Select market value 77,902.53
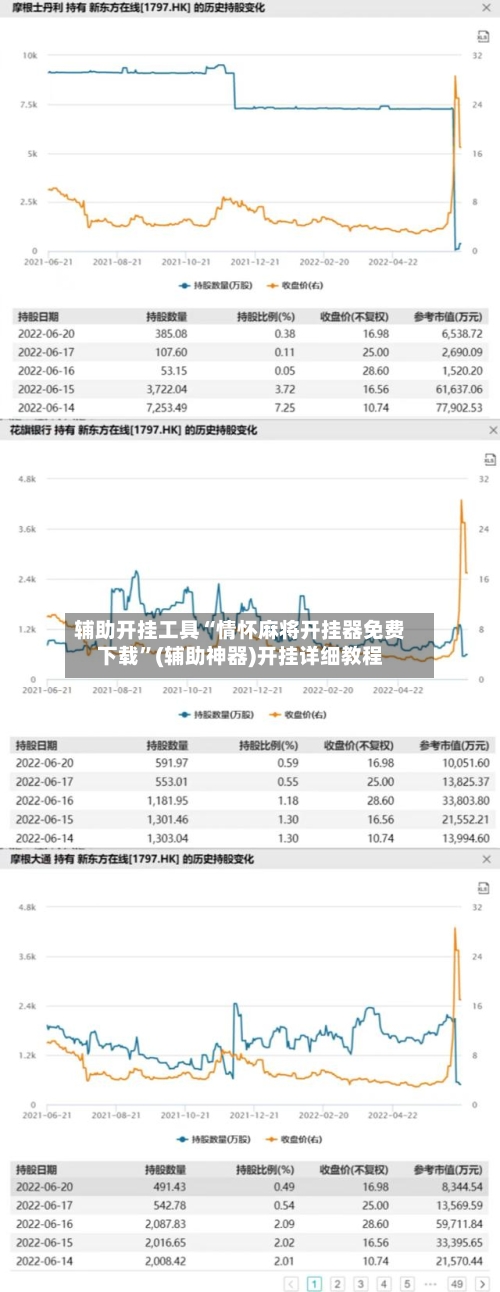 click(x=459, y=408)
